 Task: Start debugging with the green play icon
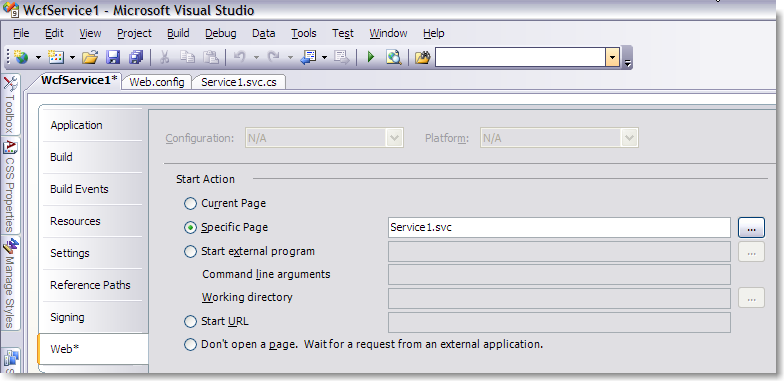pos(370,58)
